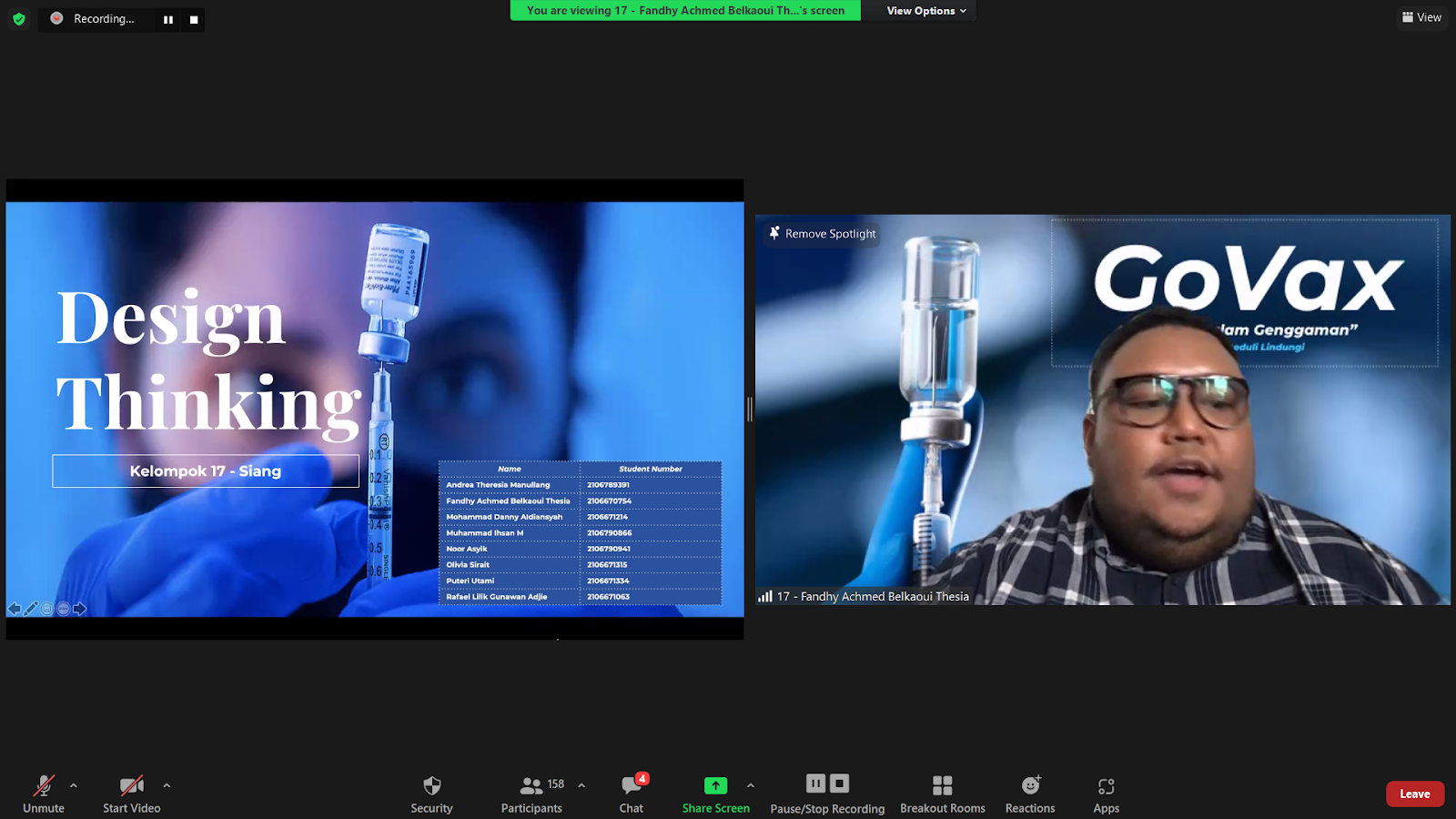Click the 'Recording...' status label
Viewport: 1456px width, 819px height.
(104, 18)
